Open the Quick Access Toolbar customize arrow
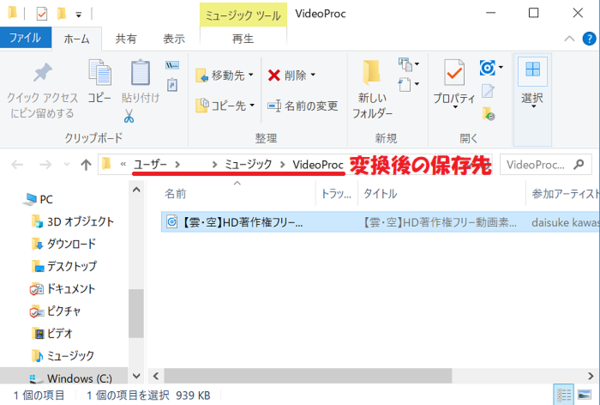 [x=78, y=15]
